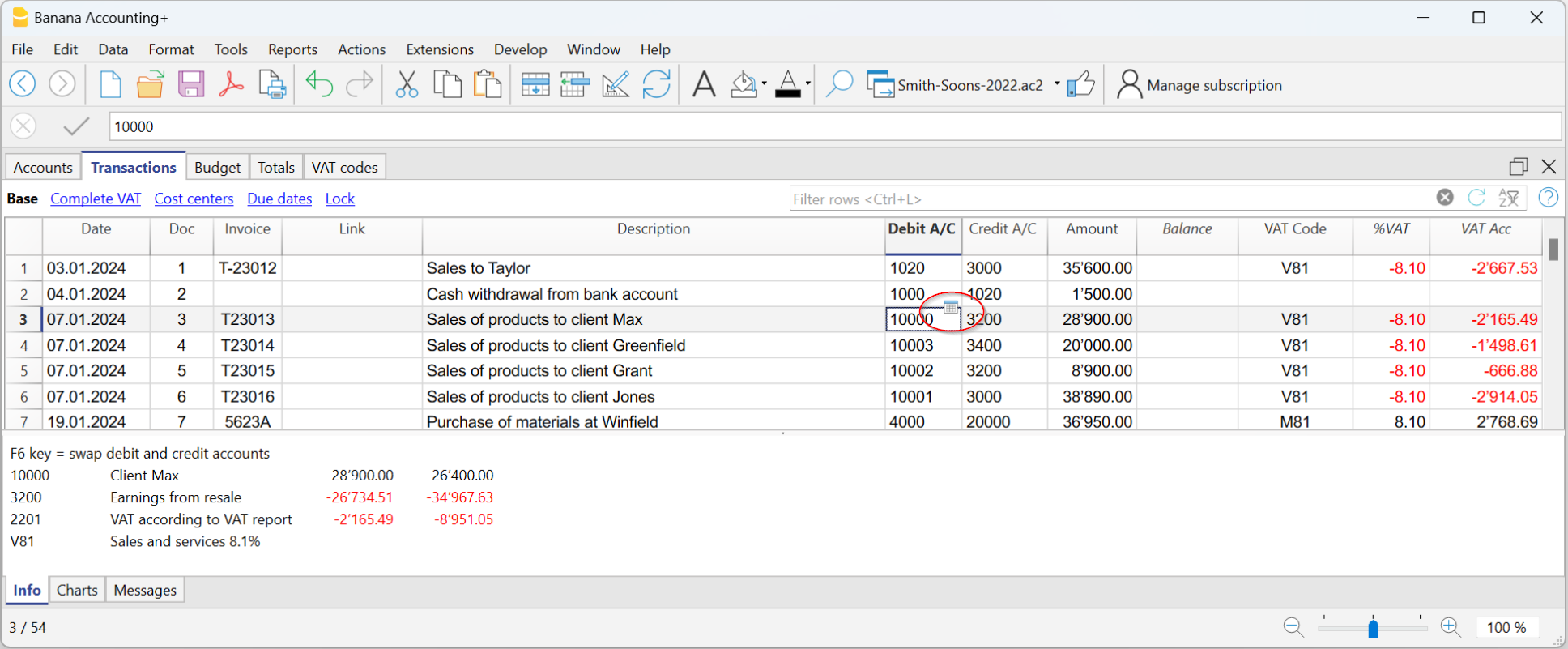Viewport: 1568px width, 649px height.
Task: Select the Base view
Action: point(23,199)
